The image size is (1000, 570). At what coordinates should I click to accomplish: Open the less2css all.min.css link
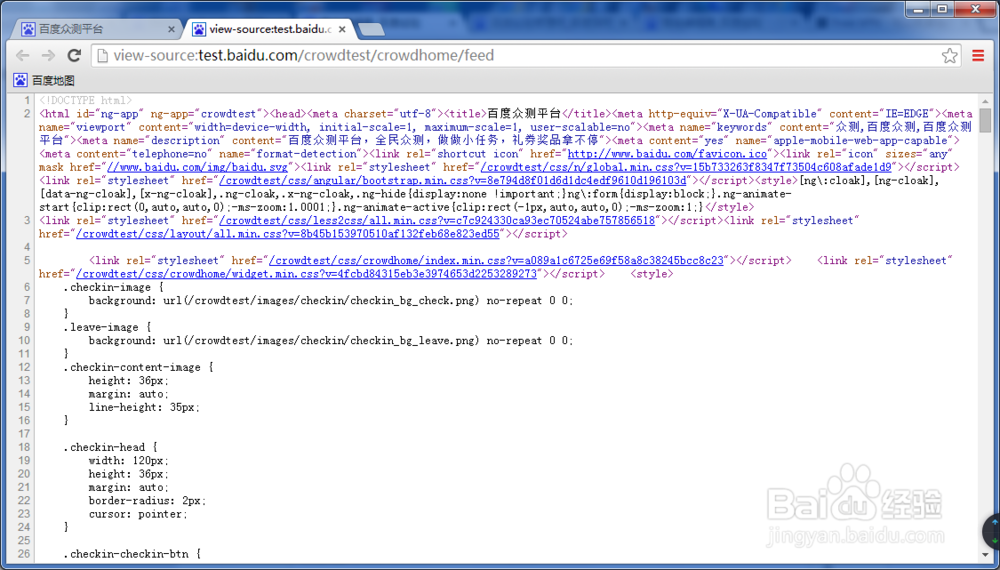point(437,221)
